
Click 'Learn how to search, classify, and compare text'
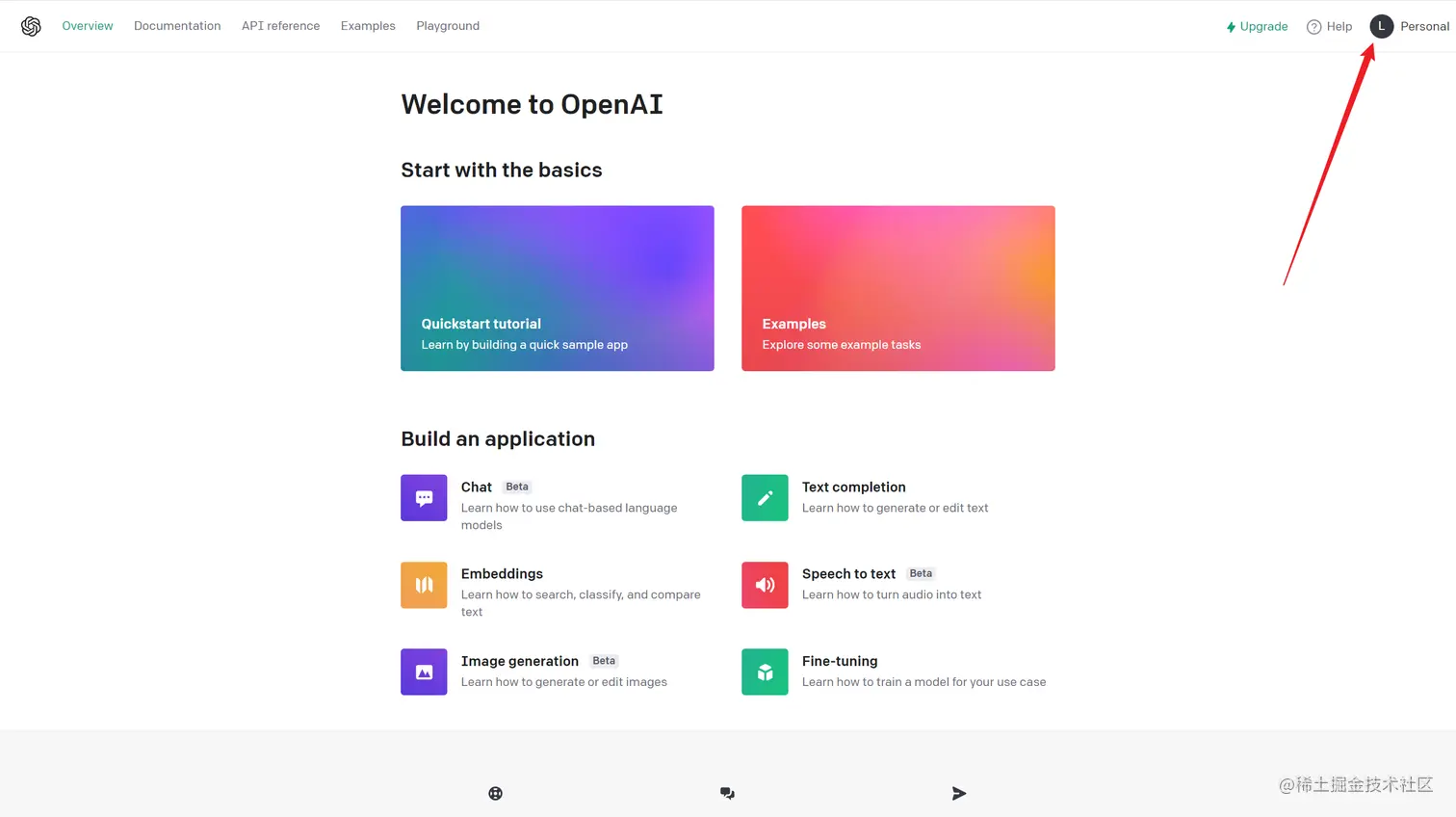[581, 603]
